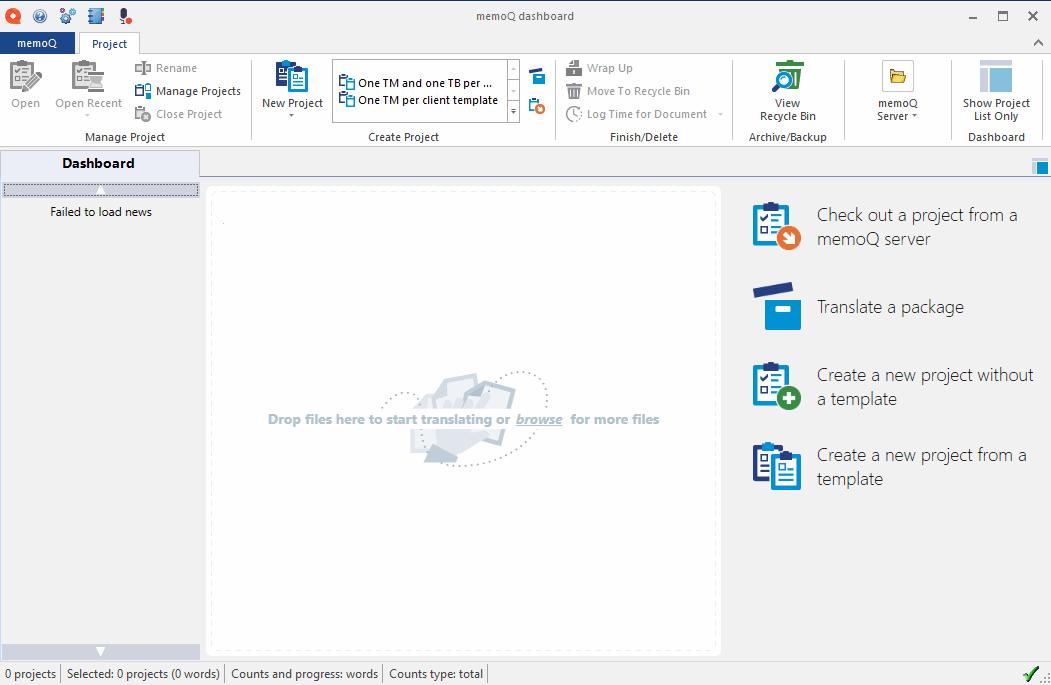
Task: Click 'Selected: 0 projects (0 words)' status entry
Action: [143, 674]
